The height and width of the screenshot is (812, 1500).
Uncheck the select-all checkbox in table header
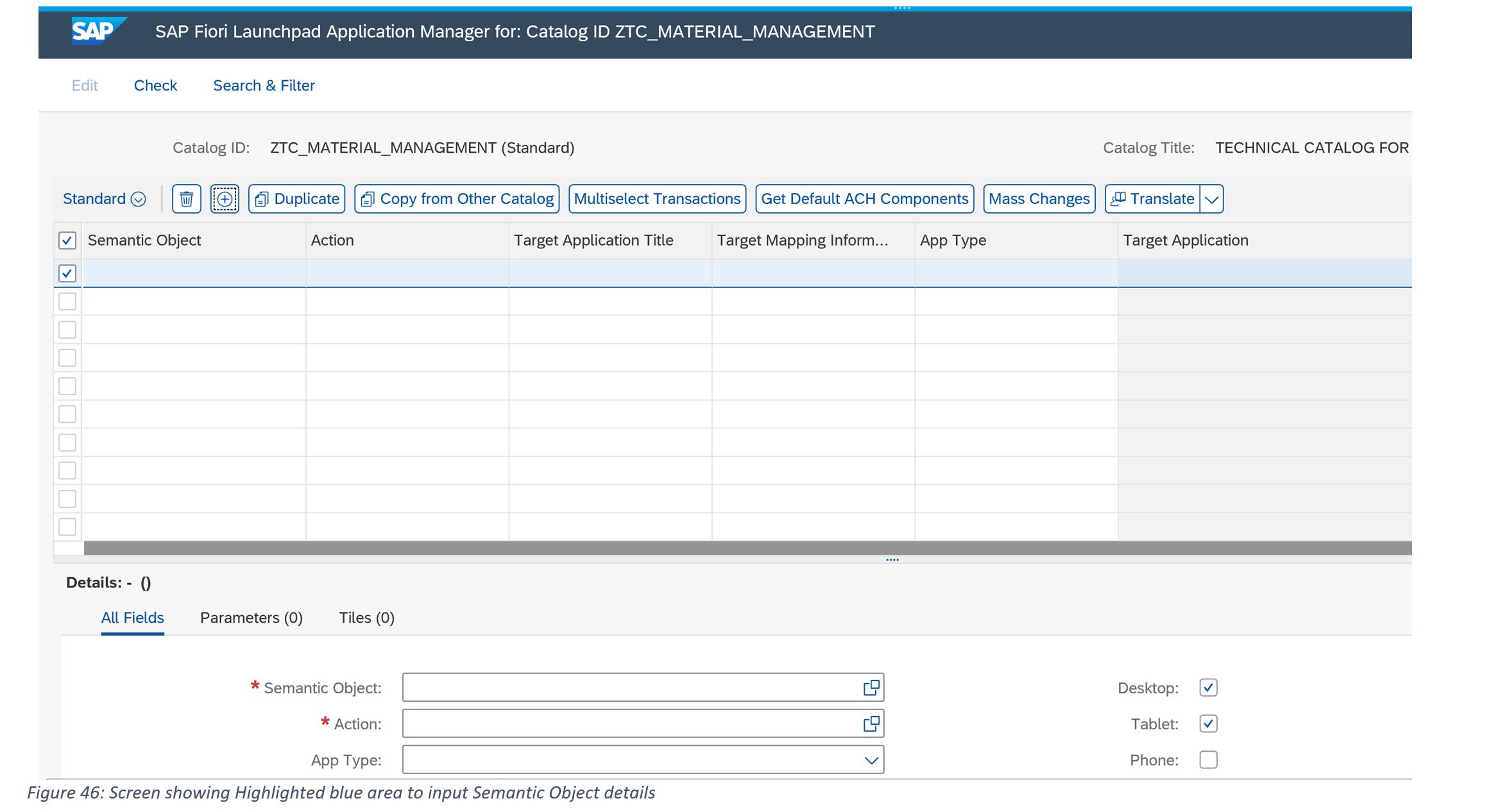[67, 240]
